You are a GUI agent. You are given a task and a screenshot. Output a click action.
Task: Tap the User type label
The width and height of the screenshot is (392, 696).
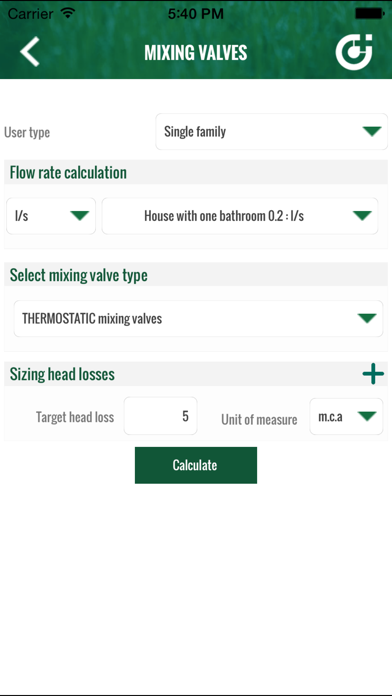click(x=27, y=132)
